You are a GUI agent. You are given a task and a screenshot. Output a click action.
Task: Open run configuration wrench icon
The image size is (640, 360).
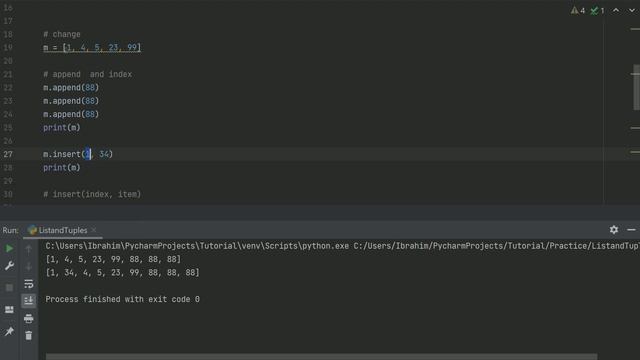(x=9, y=266)
